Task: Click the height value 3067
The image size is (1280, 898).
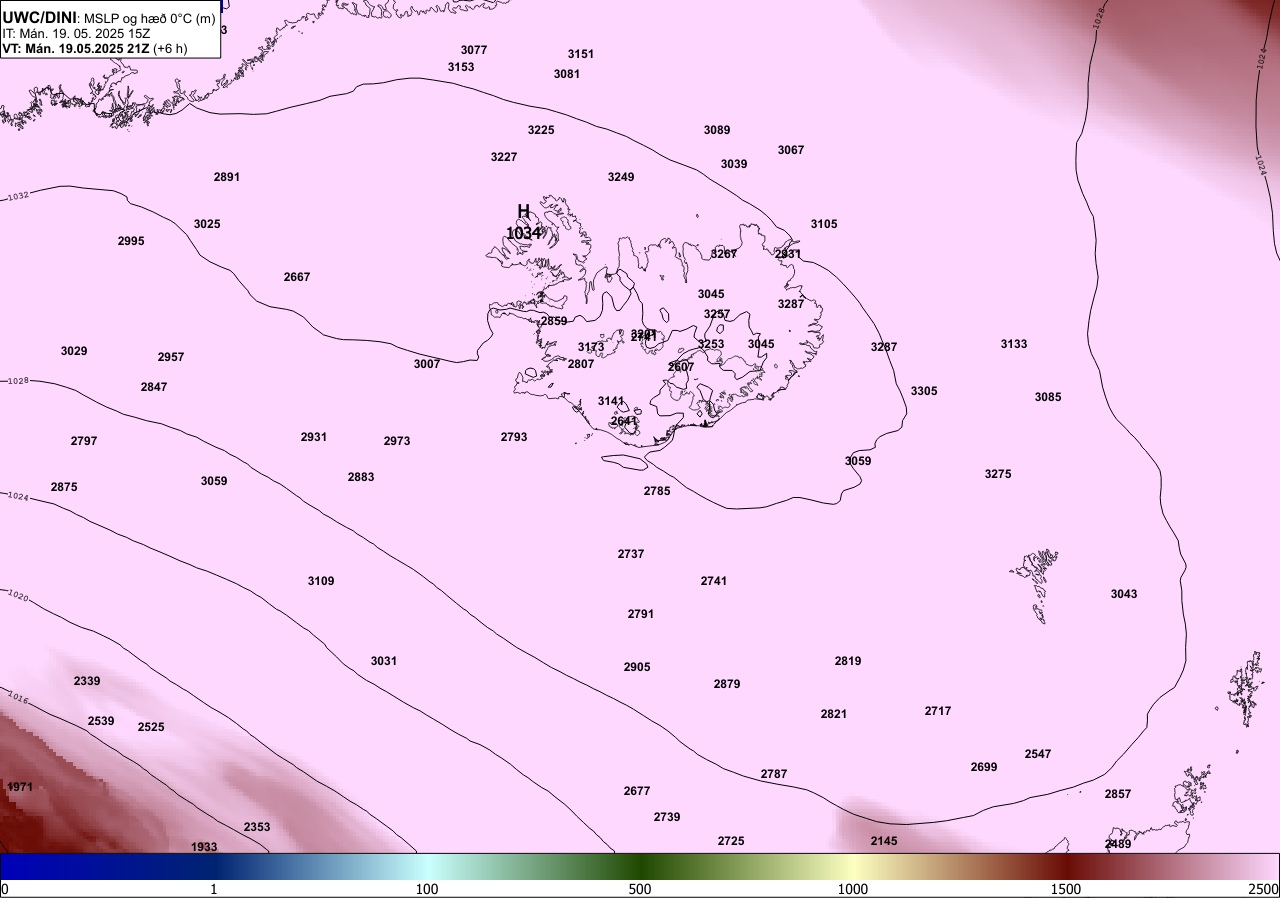Action: pos(791,150)
